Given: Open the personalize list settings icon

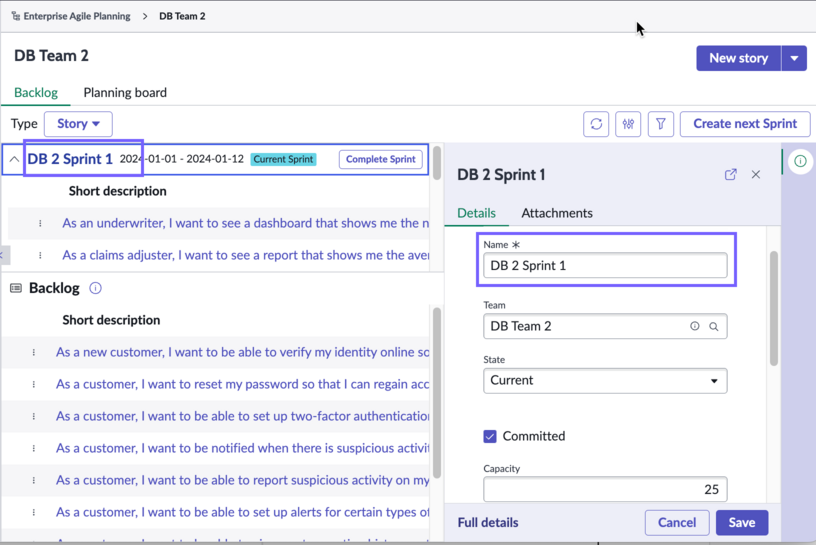Looking at the screenshot, I should pos(628,124).
